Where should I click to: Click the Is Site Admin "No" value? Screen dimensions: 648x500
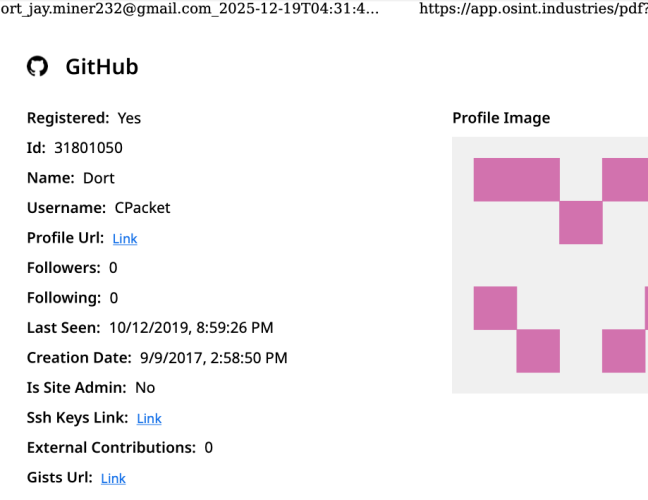[x=145, y=388]
